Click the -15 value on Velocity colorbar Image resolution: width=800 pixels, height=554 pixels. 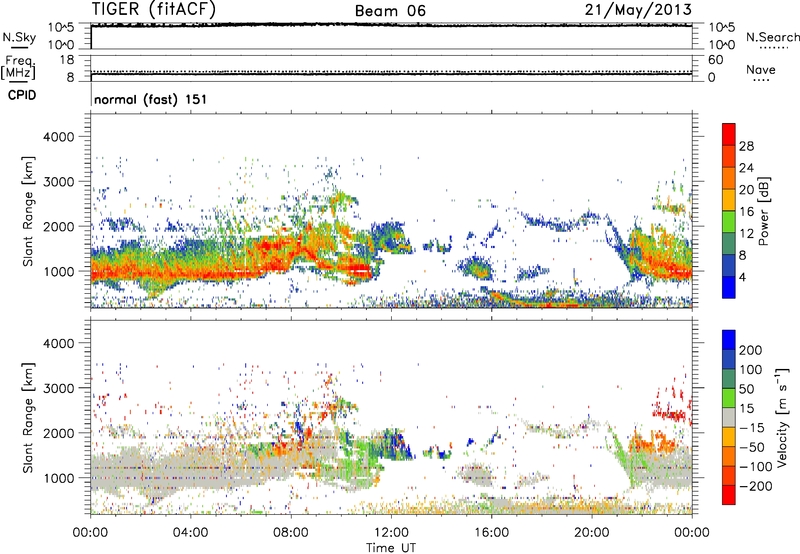753,428
